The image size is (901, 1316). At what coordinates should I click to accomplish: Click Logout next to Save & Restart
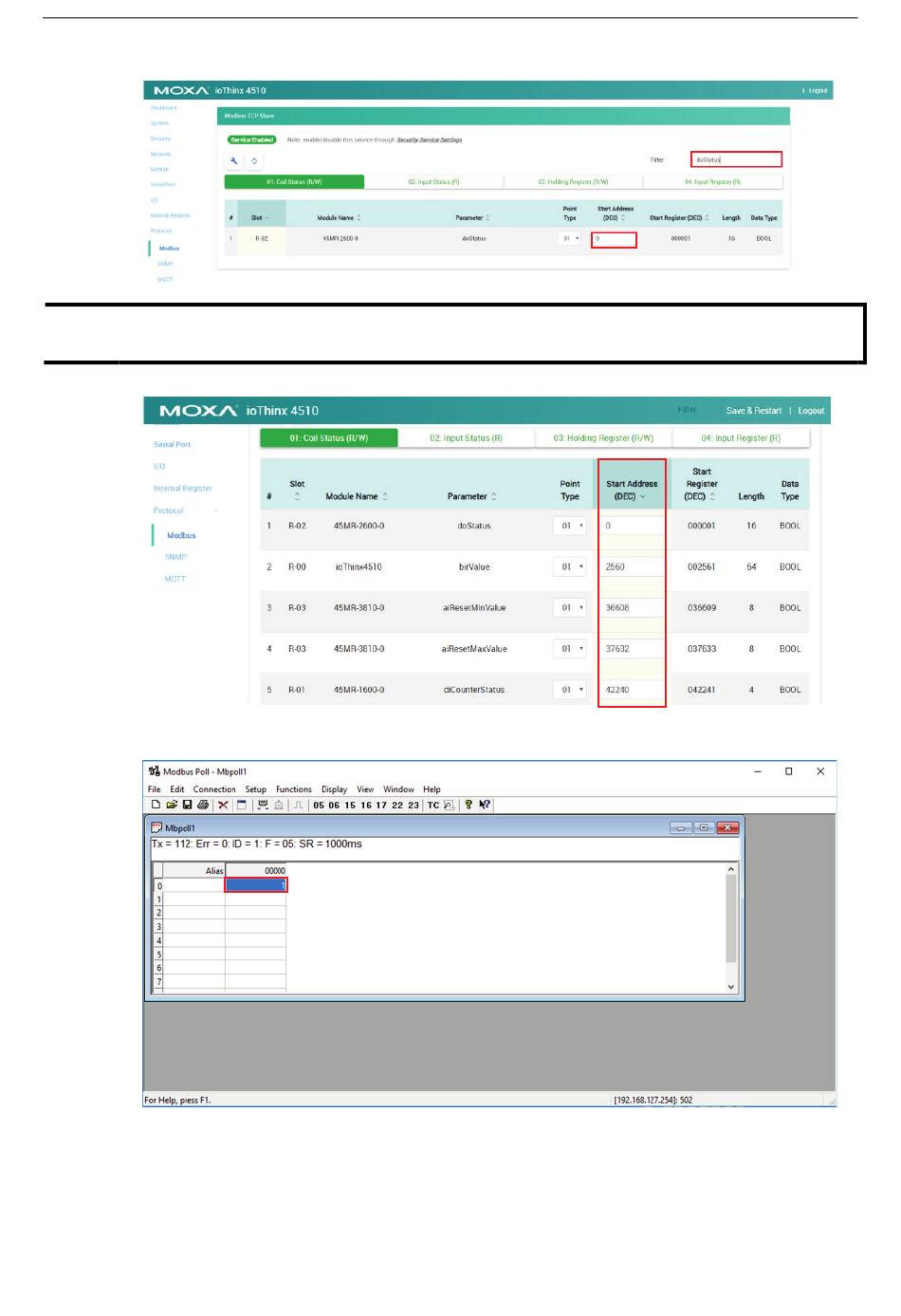coord(811,411)
